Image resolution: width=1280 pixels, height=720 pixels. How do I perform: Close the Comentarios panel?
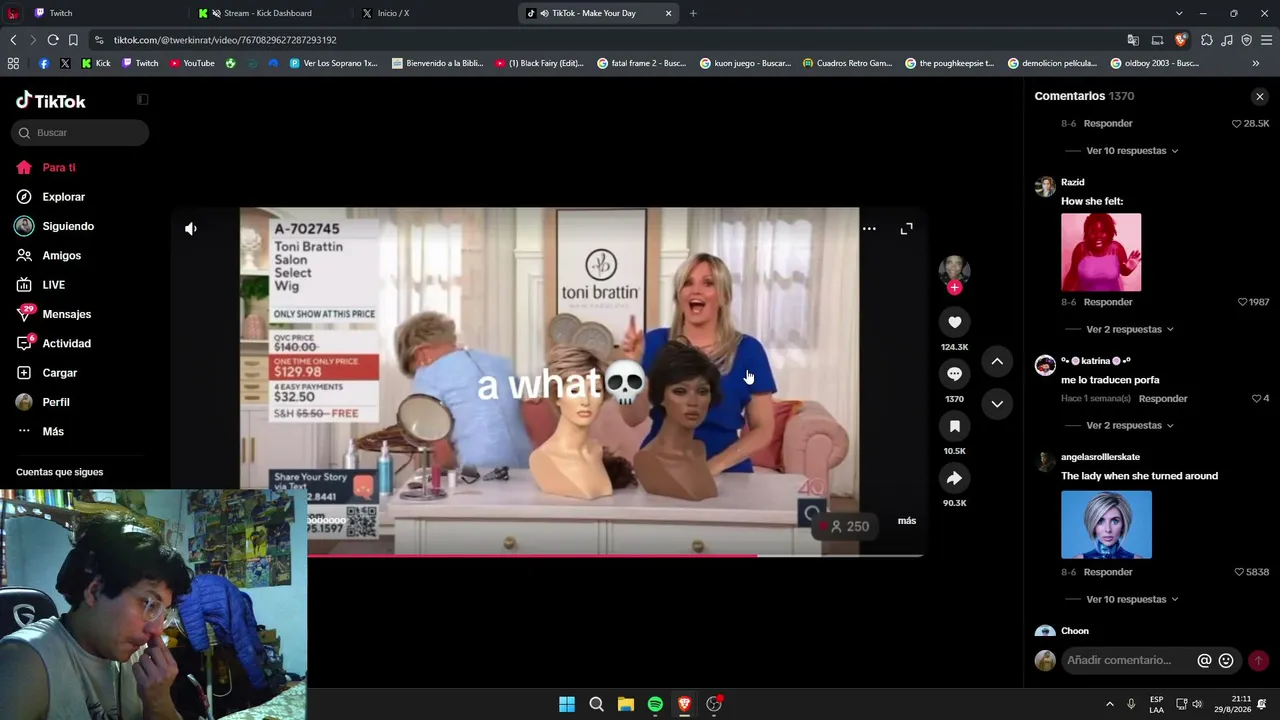tap(1260, 97)
